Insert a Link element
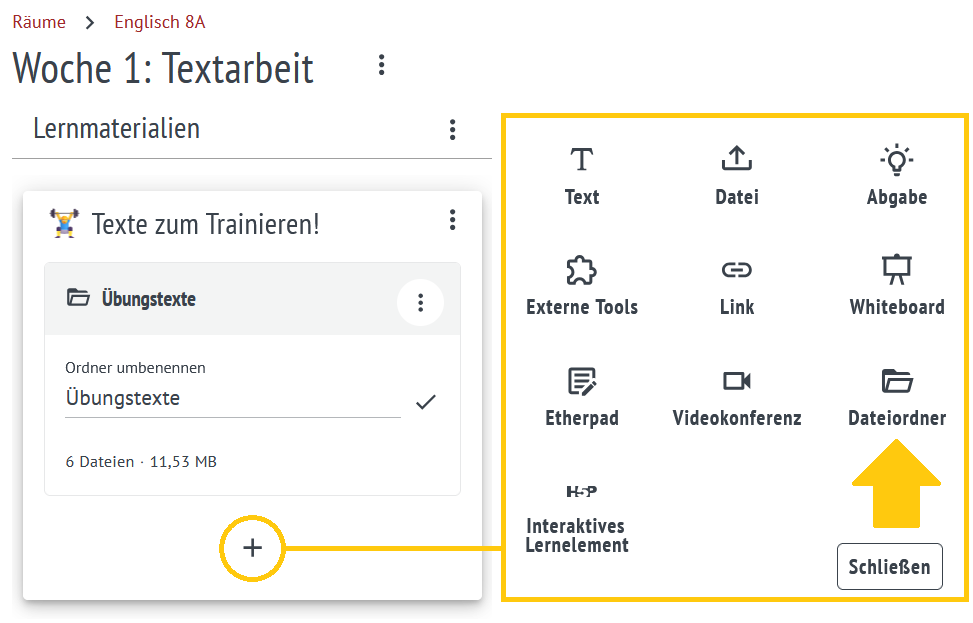Image resolution: width=973 pixels, height=623 pixels. 736,286
